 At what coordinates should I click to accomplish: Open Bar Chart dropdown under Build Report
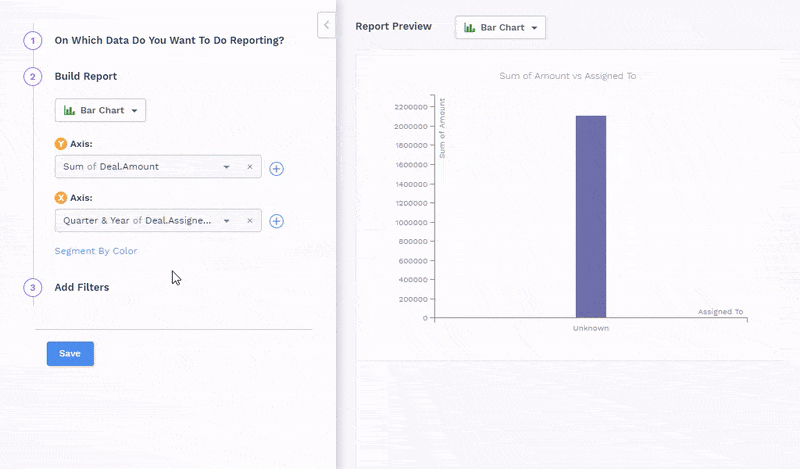(101, 110)
